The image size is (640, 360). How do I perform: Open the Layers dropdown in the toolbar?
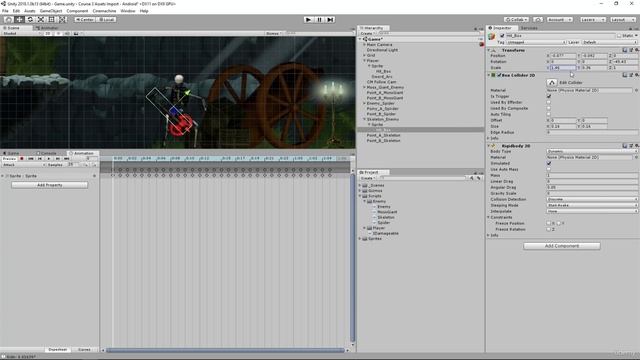tap(592, 20)
